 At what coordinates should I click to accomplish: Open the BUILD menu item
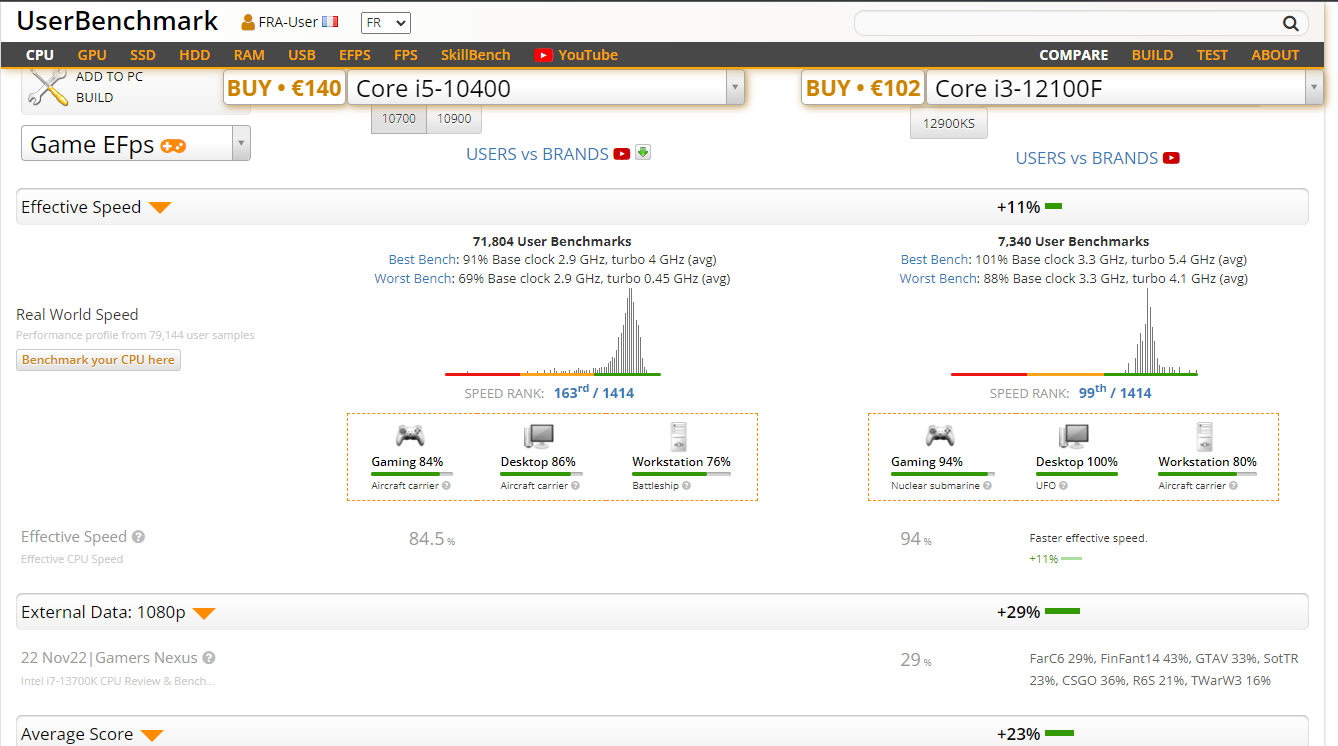(x=1152, y=55)
